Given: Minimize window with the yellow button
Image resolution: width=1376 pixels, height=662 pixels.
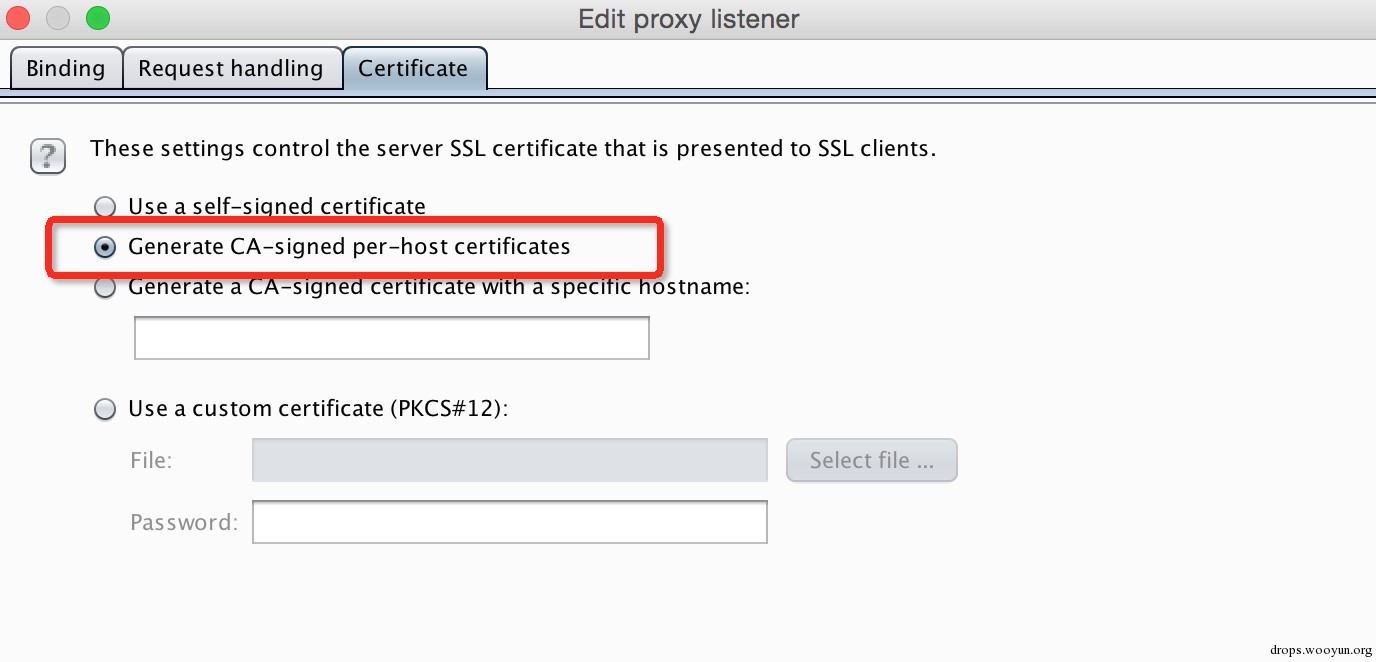Looking at the screenshot, I should 59,18.
